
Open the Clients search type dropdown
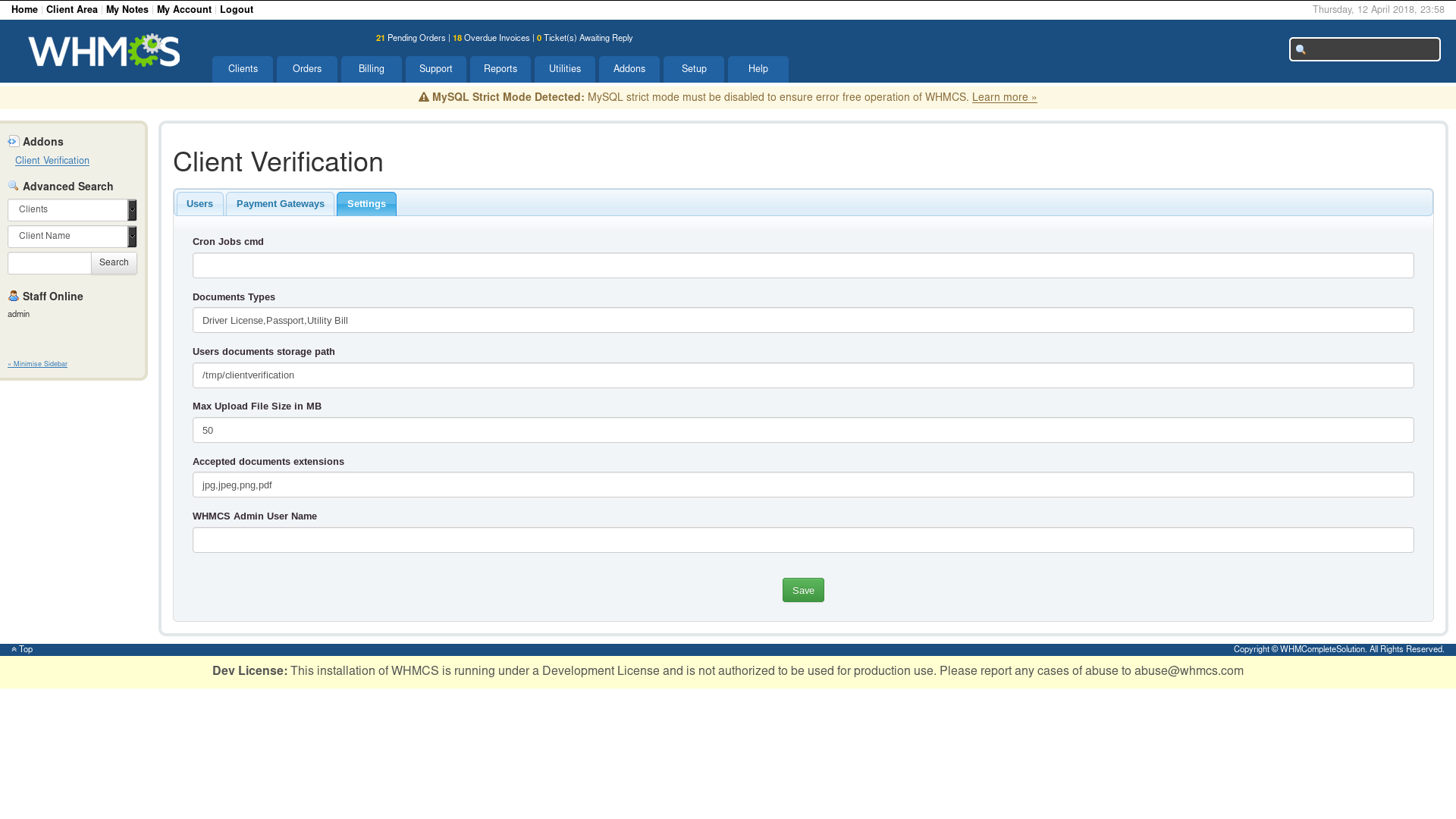[72, 210]
